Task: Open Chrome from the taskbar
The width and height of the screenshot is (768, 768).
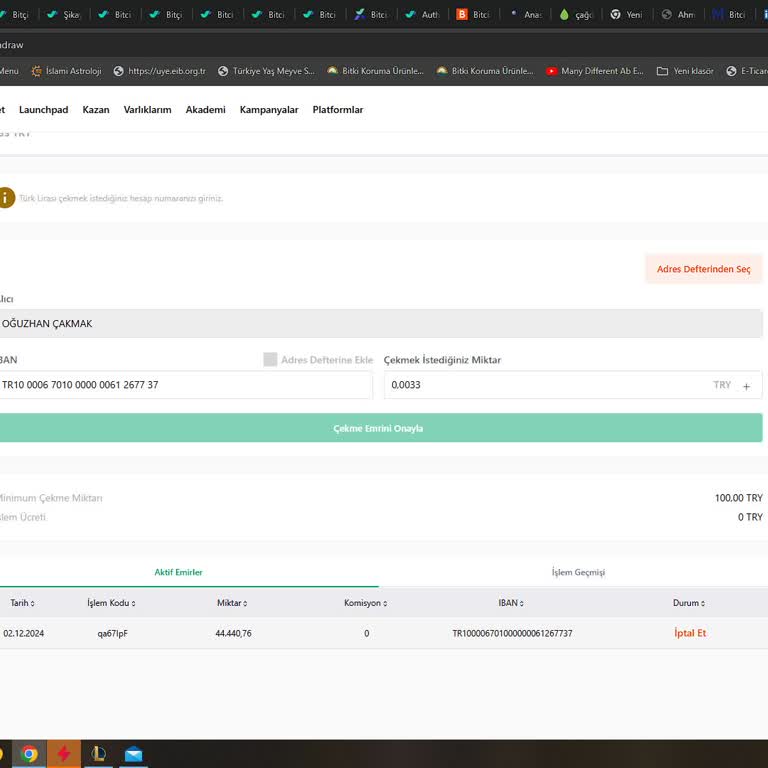Action: tap(29, 754)
